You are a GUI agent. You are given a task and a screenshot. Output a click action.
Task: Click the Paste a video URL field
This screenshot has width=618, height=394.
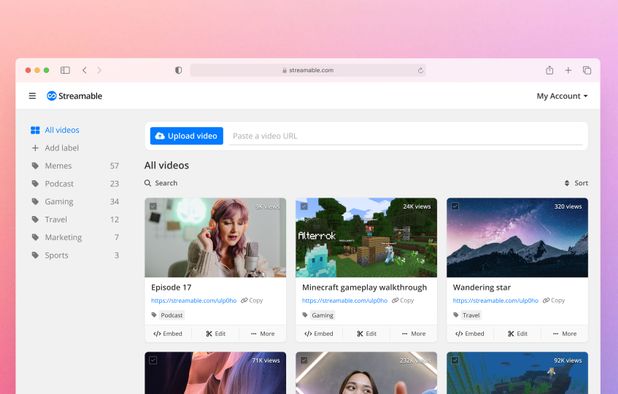406,136
